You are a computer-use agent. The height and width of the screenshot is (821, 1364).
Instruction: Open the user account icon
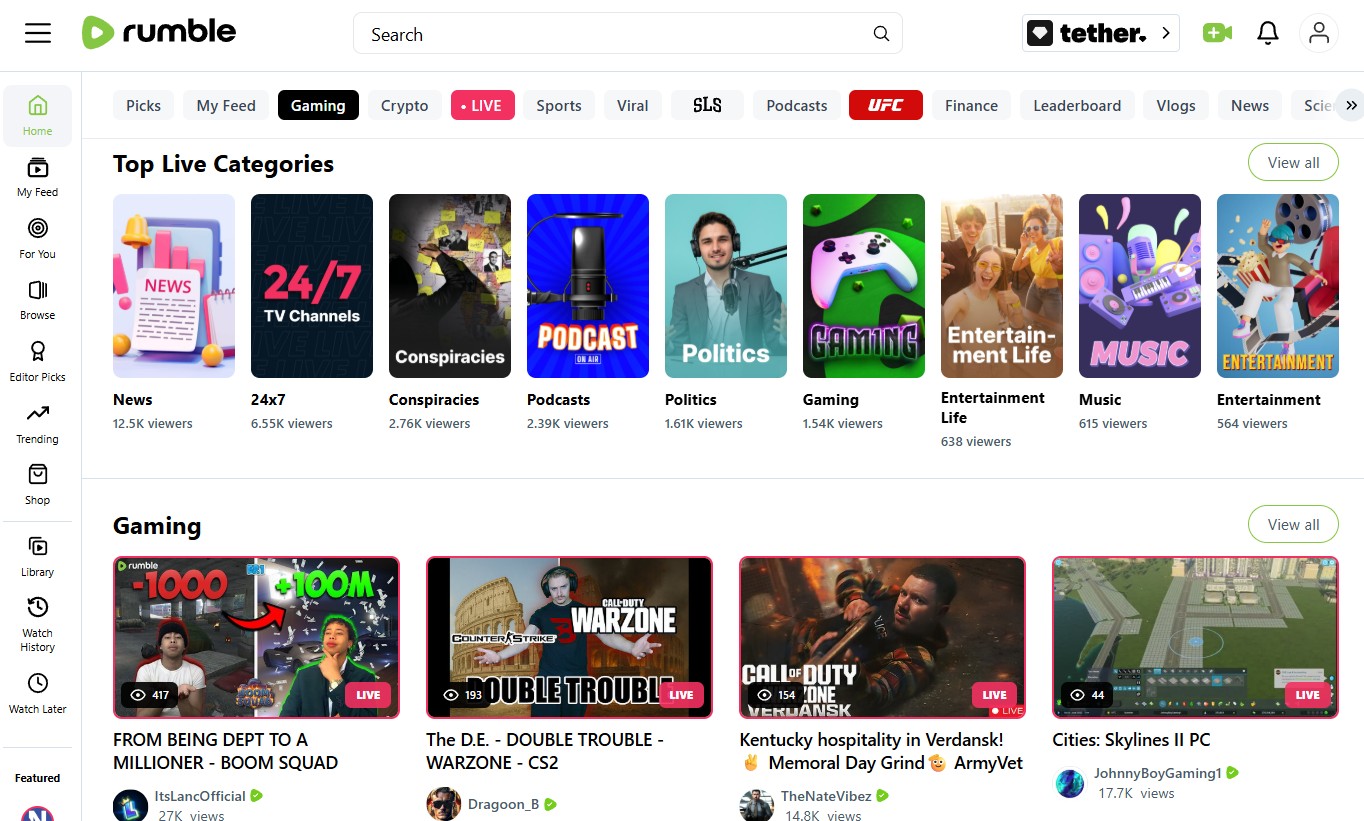(1318, 32)
